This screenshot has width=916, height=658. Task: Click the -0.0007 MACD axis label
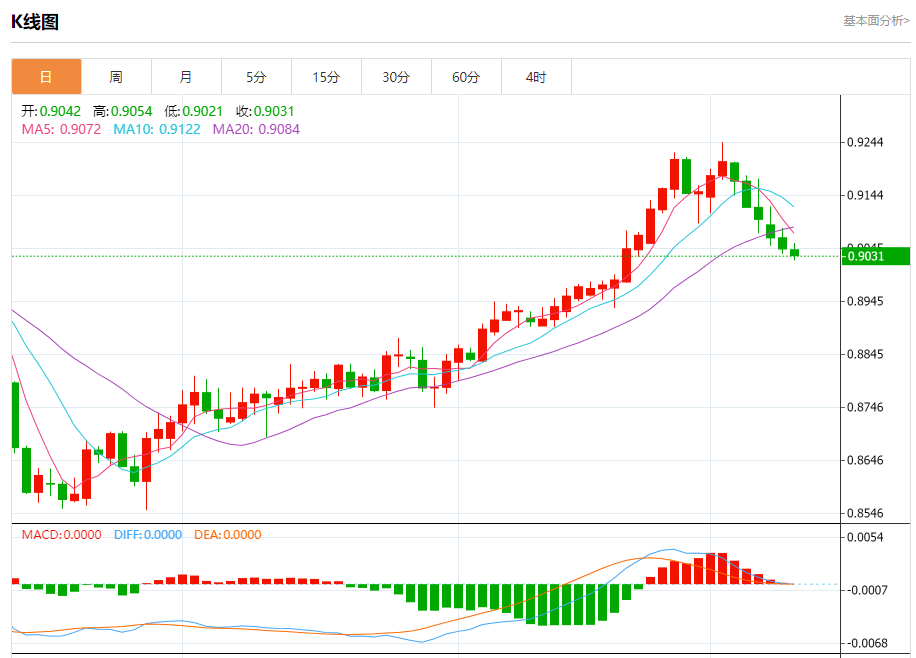click(x=867, y=590)
